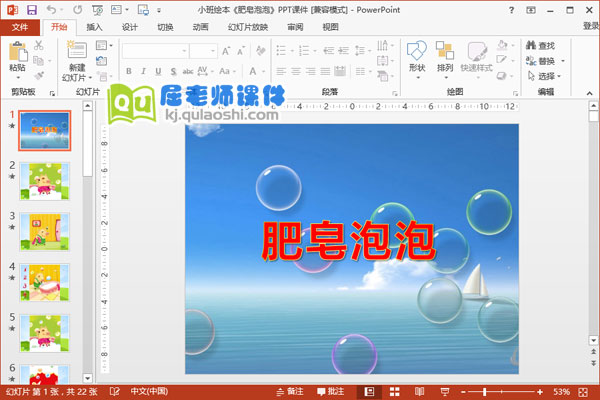This screenshot has width=600, height=400.
Task: Click thumbnail pane scroll down arrow
Action: [x=88, y=379]
